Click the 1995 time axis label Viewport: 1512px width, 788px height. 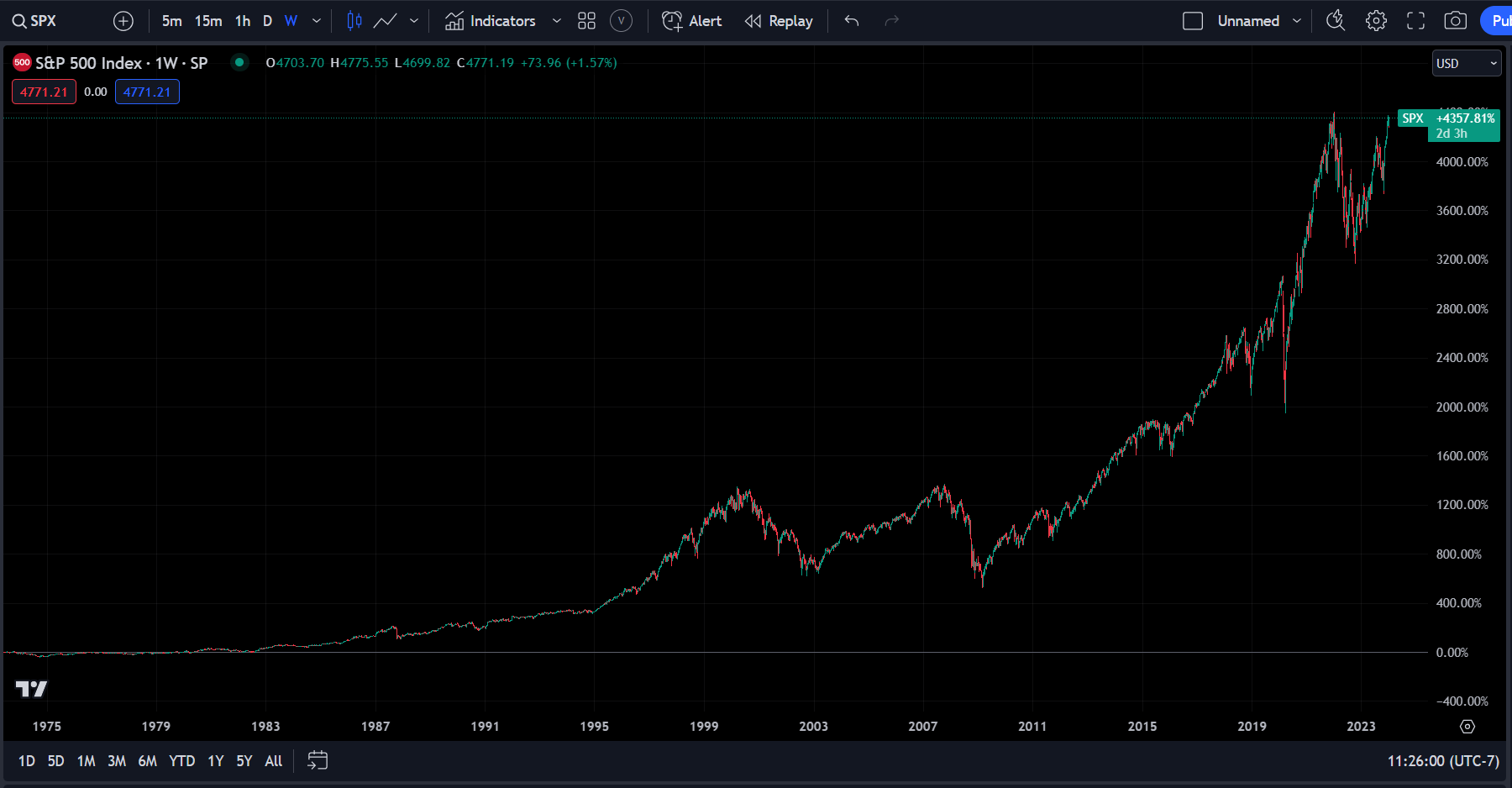595,727
